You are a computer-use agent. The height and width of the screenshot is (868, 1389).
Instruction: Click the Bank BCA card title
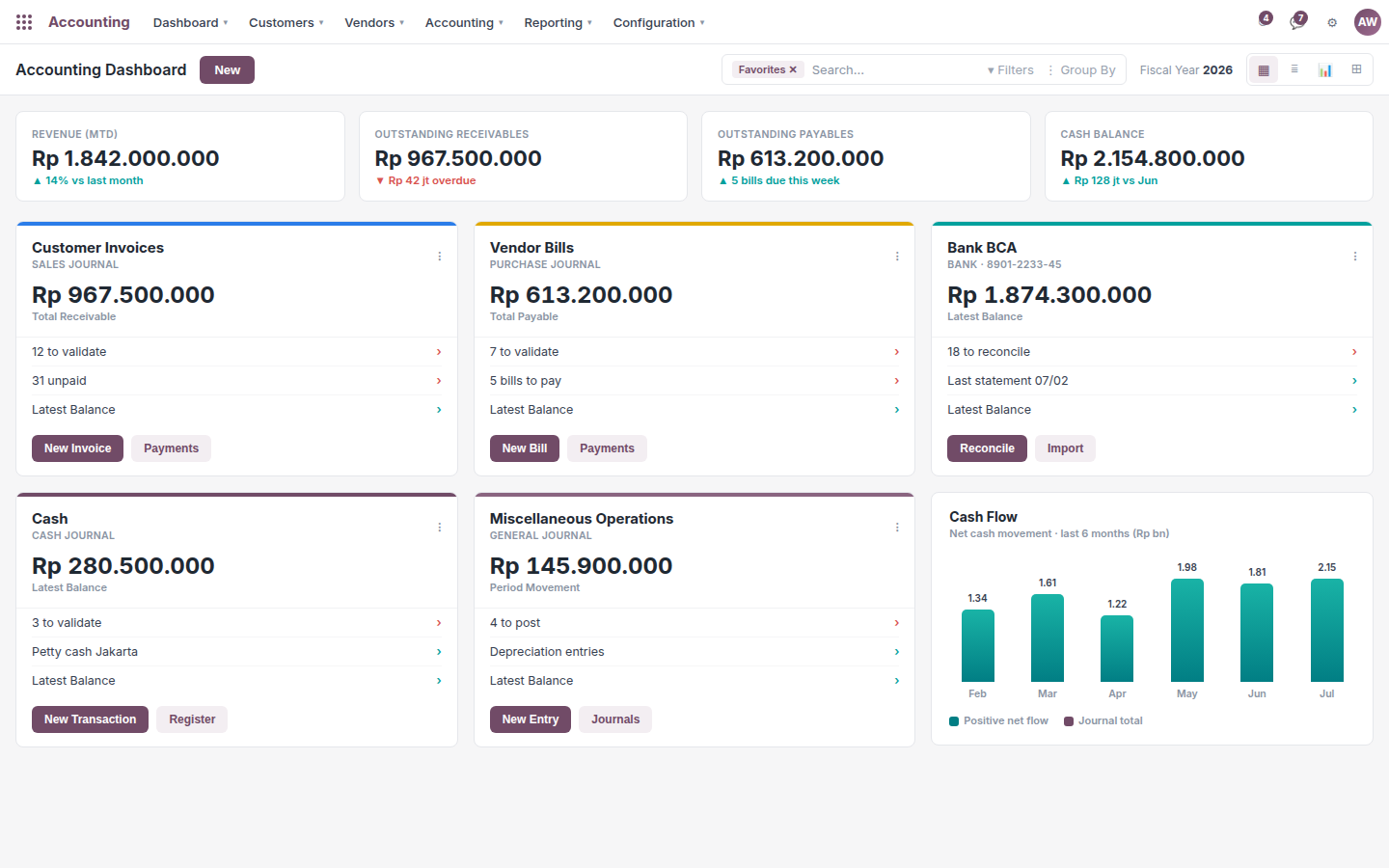click(982, 248)
